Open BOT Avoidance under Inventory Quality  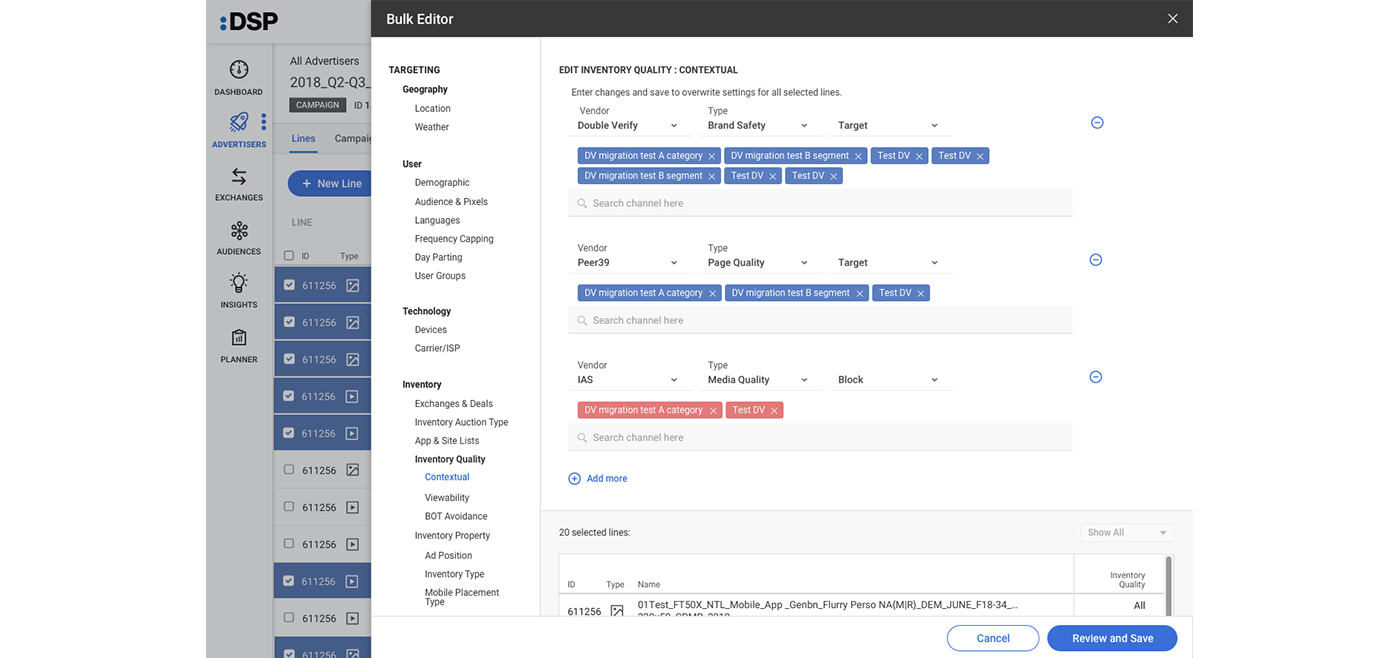pos(456,517)
